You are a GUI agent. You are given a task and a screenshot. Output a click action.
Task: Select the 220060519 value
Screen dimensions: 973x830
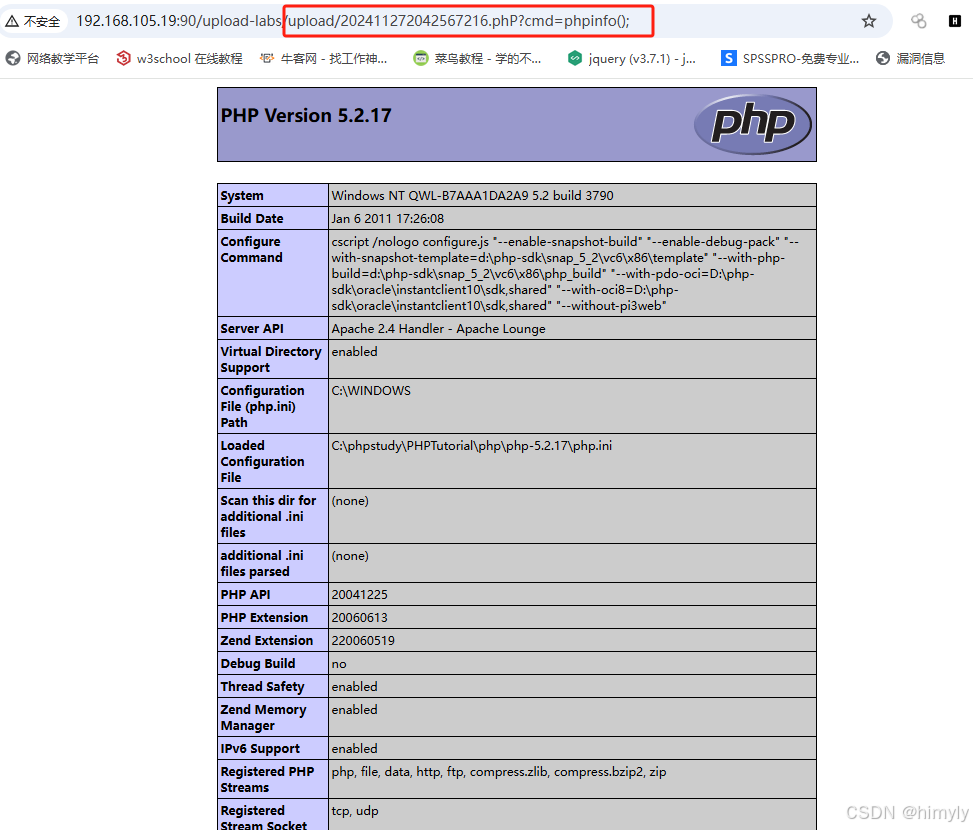[363, 640]
